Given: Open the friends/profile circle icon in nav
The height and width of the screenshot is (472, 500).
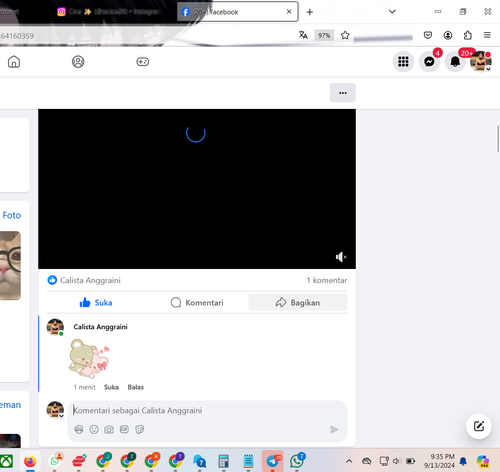Looking at the screenshot, I should point(78,62).
